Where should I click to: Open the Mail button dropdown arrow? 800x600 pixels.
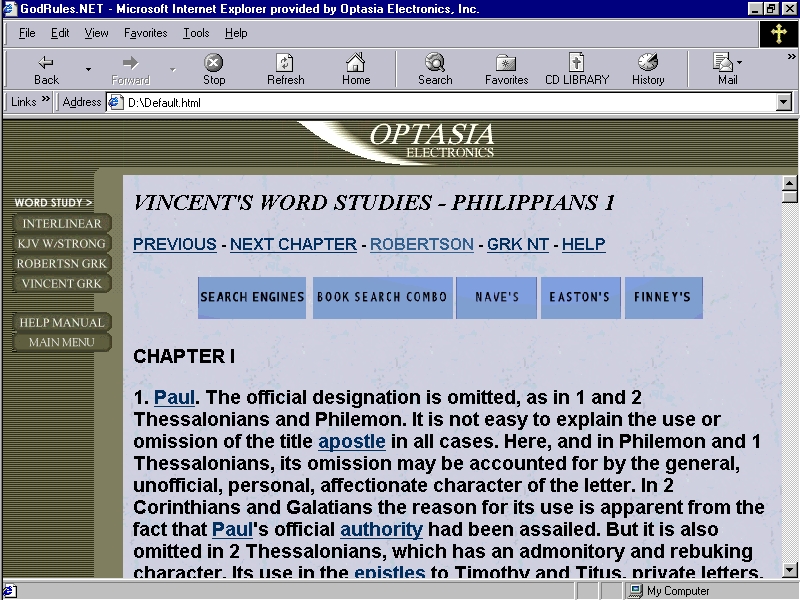coord(741,63)
